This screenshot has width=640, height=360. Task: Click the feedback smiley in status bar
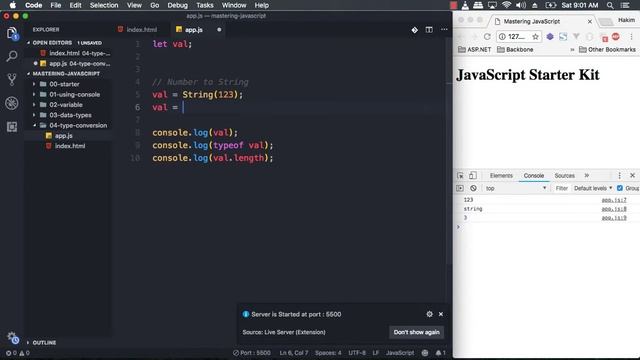tap(425, 353)
